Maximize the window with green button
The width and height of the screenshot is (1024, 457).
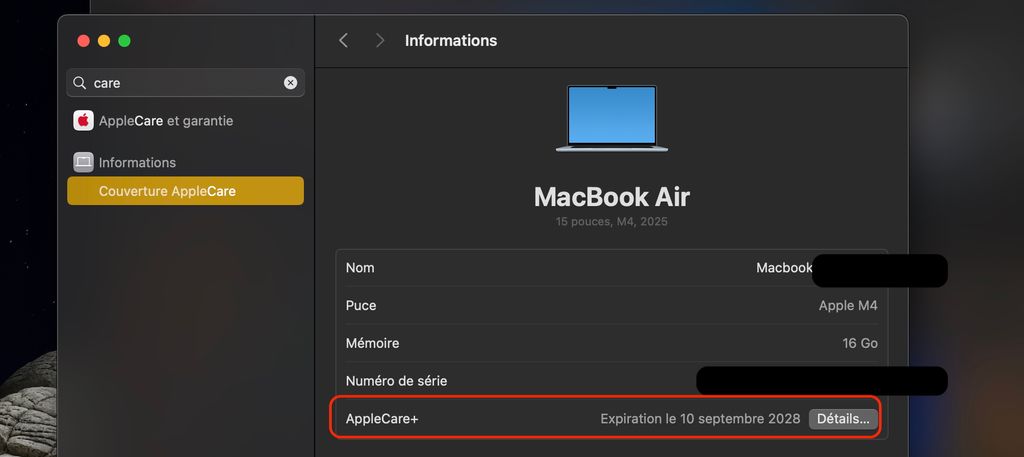coord(124,41)
